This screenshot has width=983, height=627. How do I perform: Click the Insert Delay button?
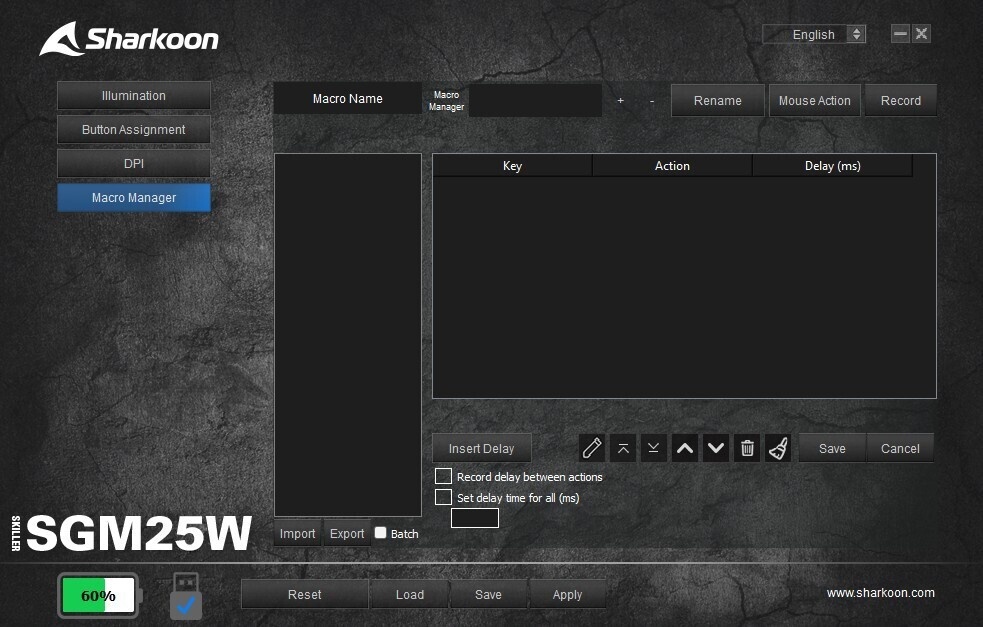click(481, 448)
